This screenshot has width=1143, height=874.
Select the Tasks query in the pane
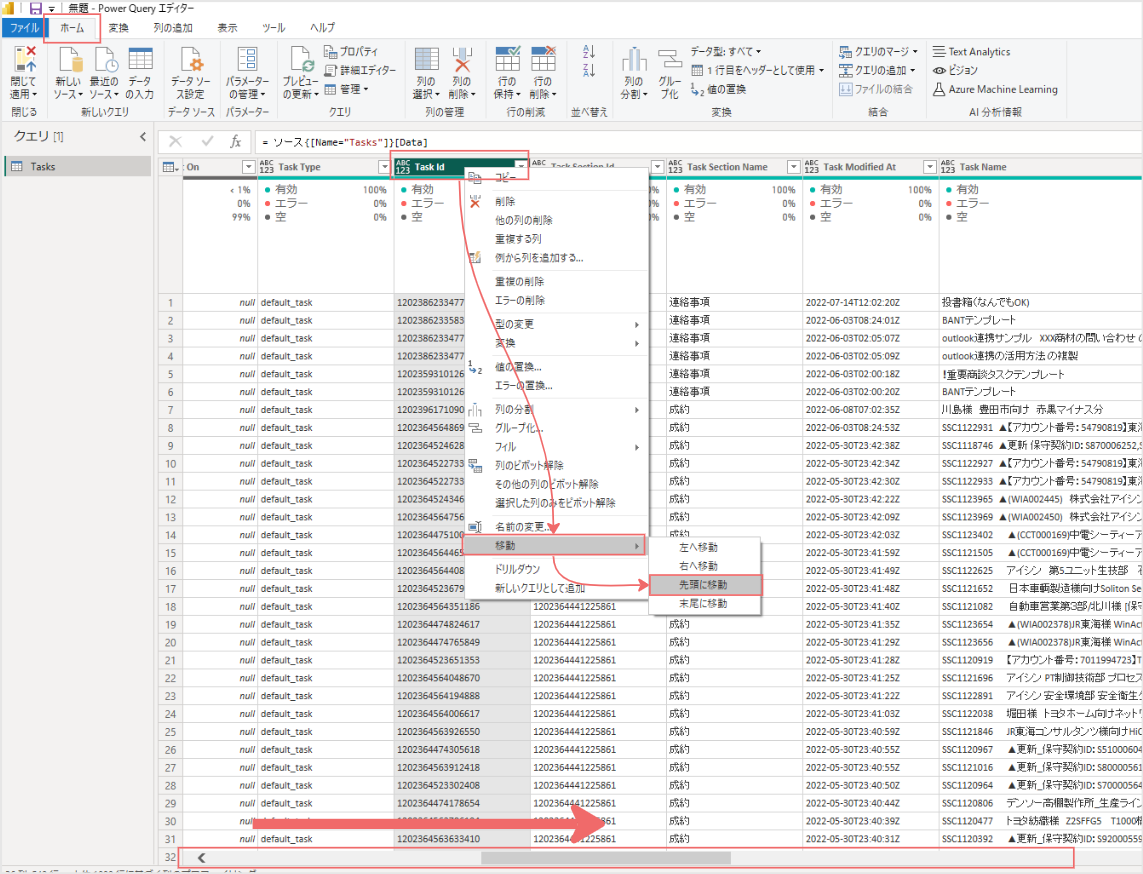[77, 166]
